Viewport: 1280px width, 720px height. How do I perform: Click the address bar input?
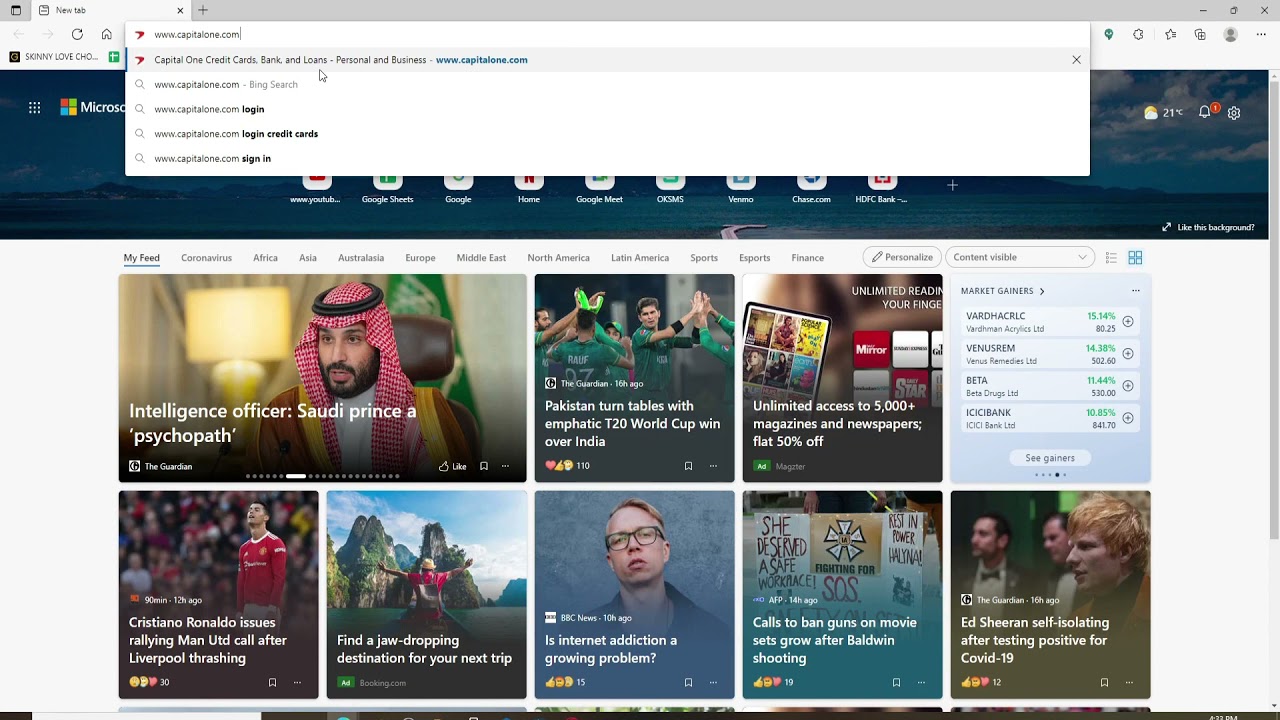608,34
